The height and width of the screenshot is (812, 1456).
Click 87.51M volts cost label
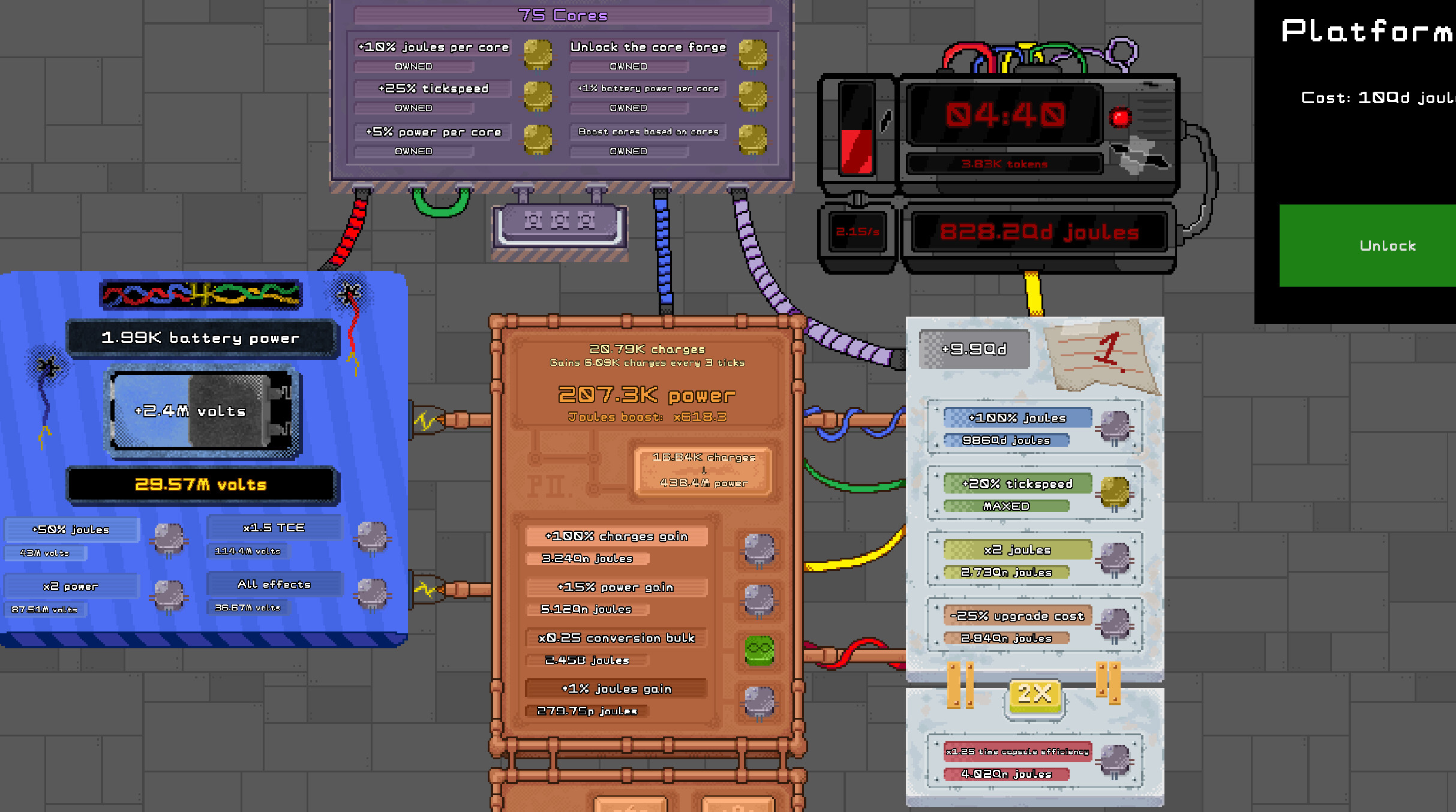[x=45, y=609]
